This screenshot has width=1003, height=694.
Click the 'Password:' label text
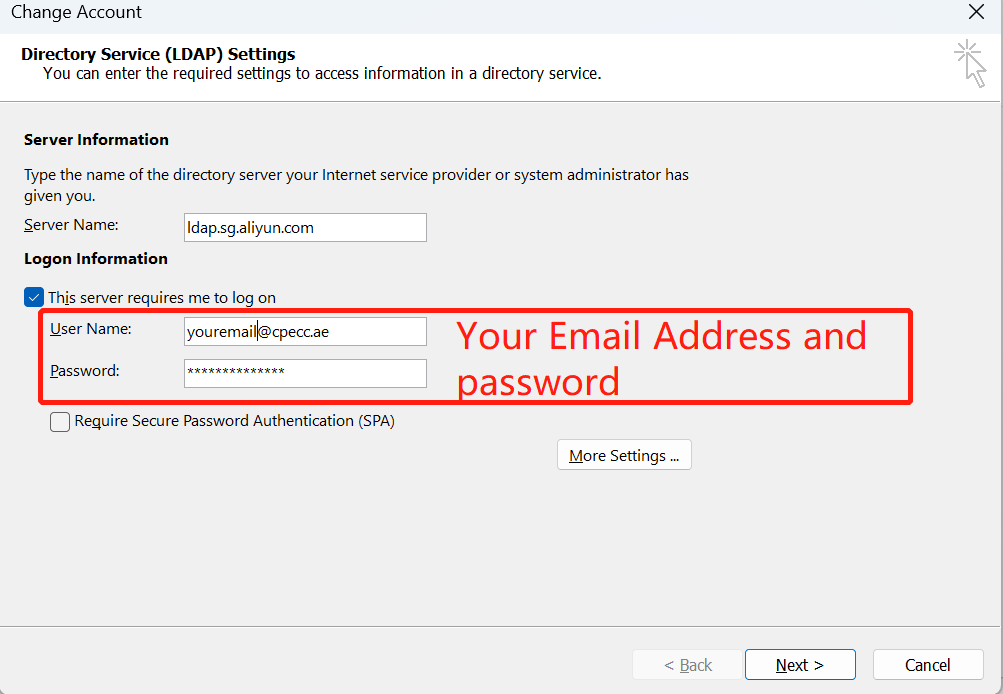(85, 371)
